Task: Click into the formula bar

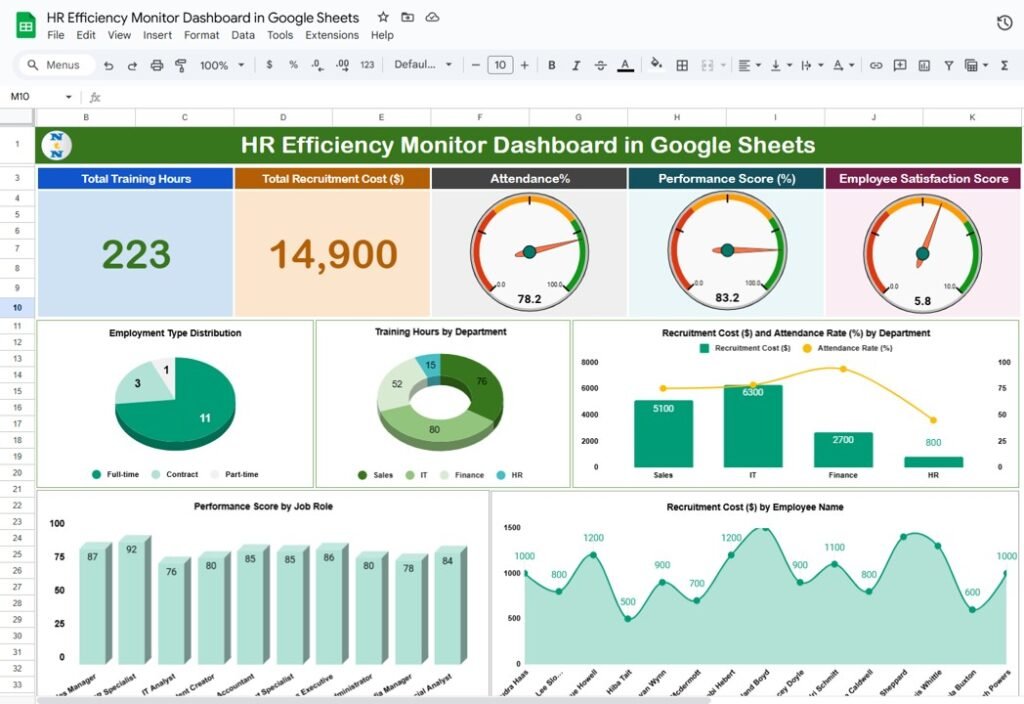Action: (562, 97)
